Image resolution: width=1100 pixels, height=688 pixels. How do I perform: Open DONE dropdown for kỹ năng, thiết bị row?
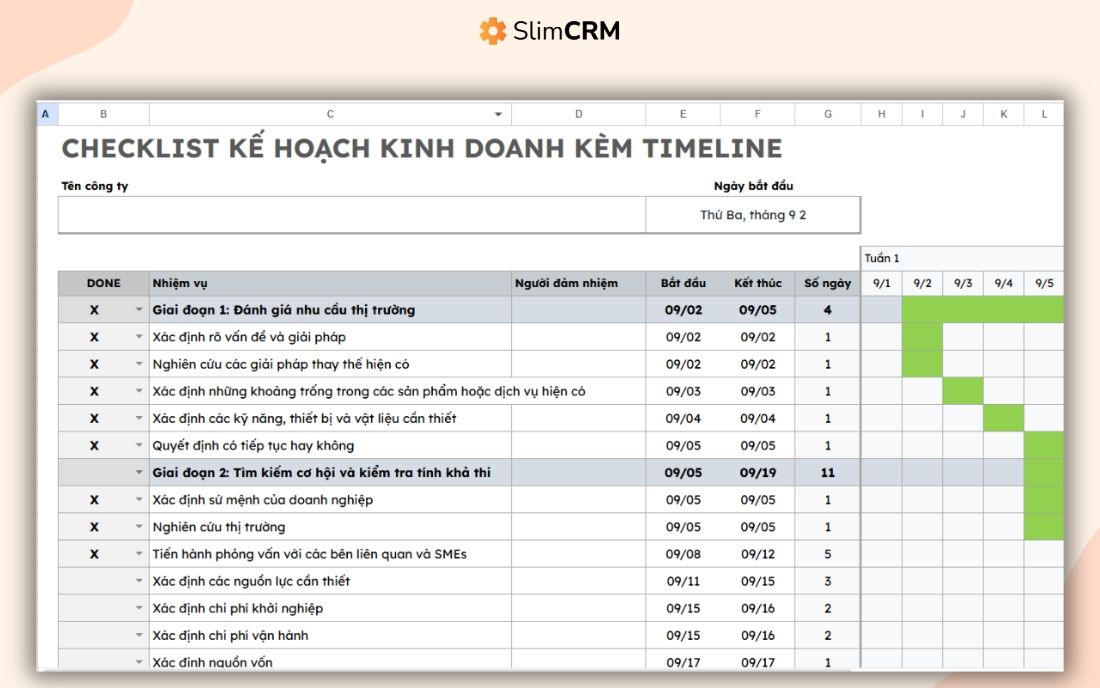click(x=139, y=418)
